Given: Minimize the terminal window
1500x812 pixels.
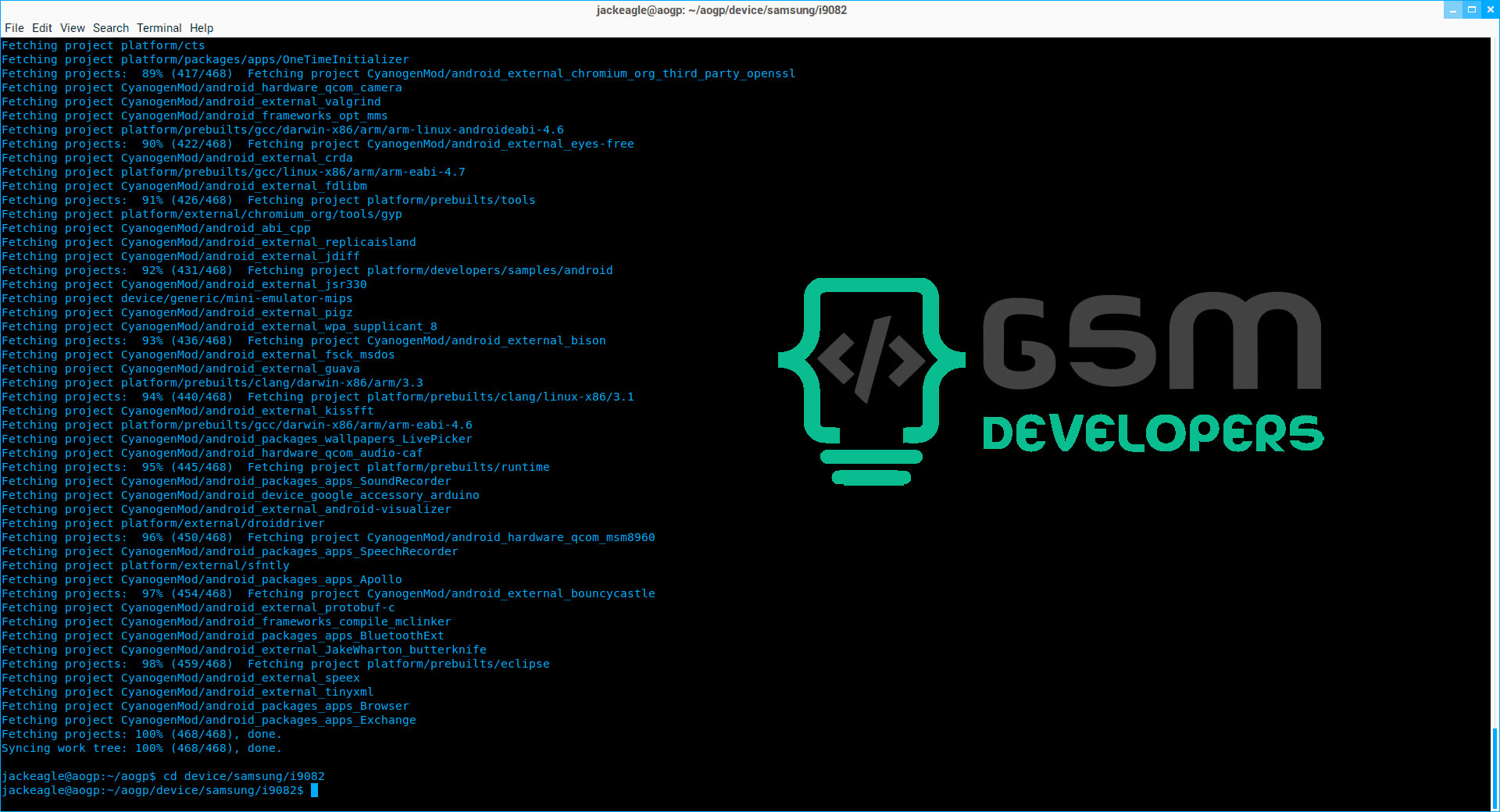Looking at the screenshot, I should (1453, 9).
